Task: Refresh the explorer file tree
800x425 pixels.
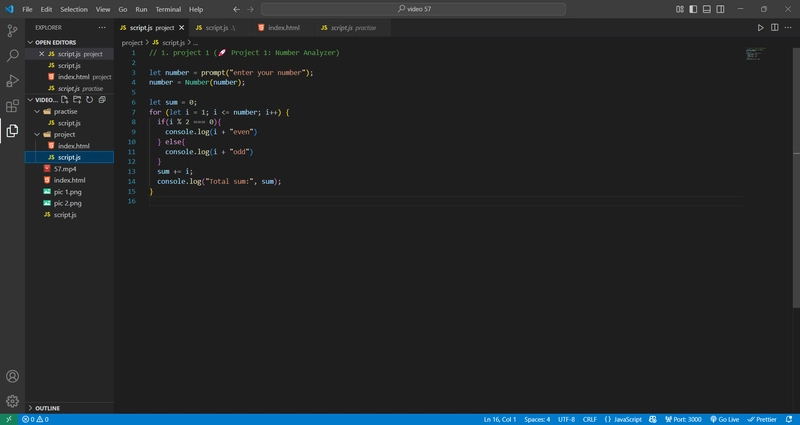Action: click(89, 100)
